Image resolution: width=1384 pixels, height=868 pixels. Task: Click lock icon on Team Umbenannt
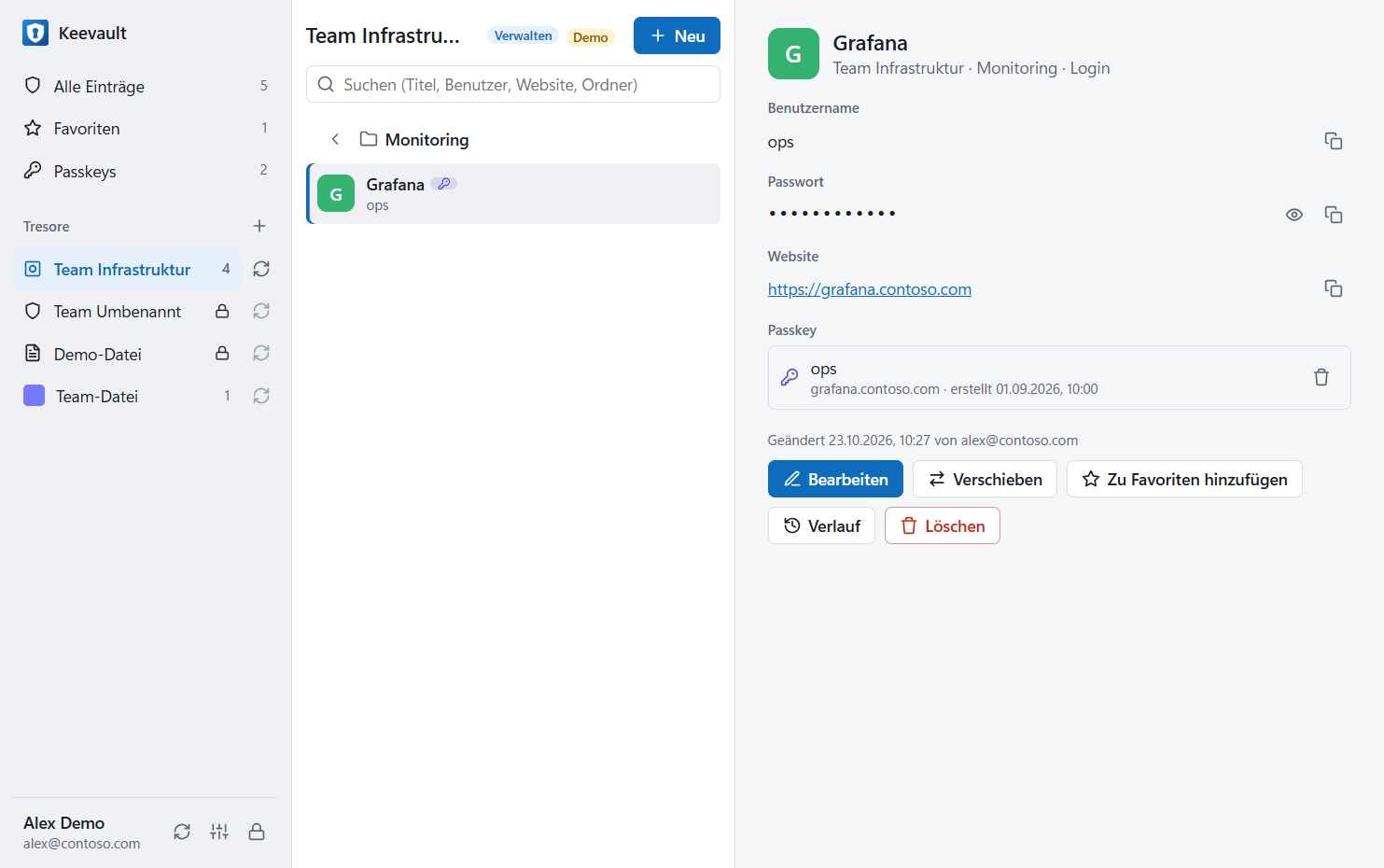tap(222, 311)
